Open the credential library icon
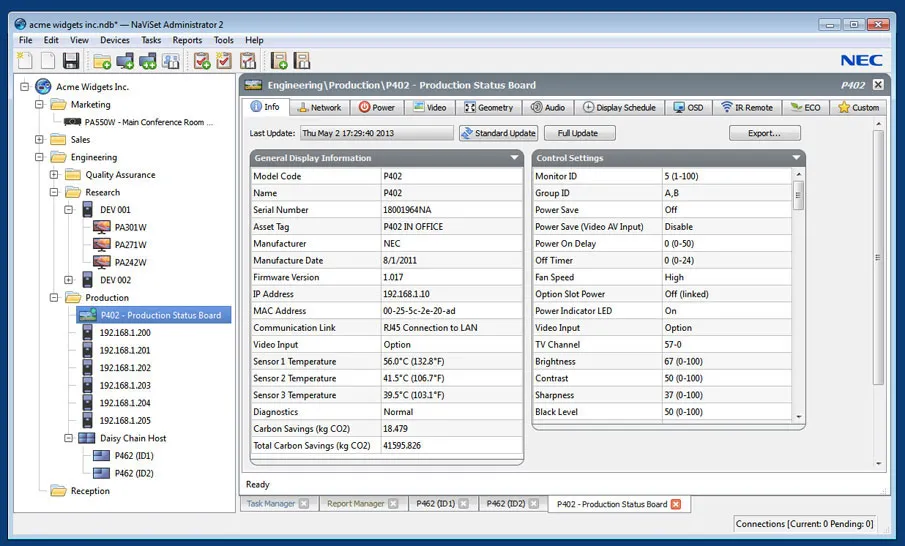Image resolution: width=905 pixels, height=546 pixels. [x=171, y=61]
